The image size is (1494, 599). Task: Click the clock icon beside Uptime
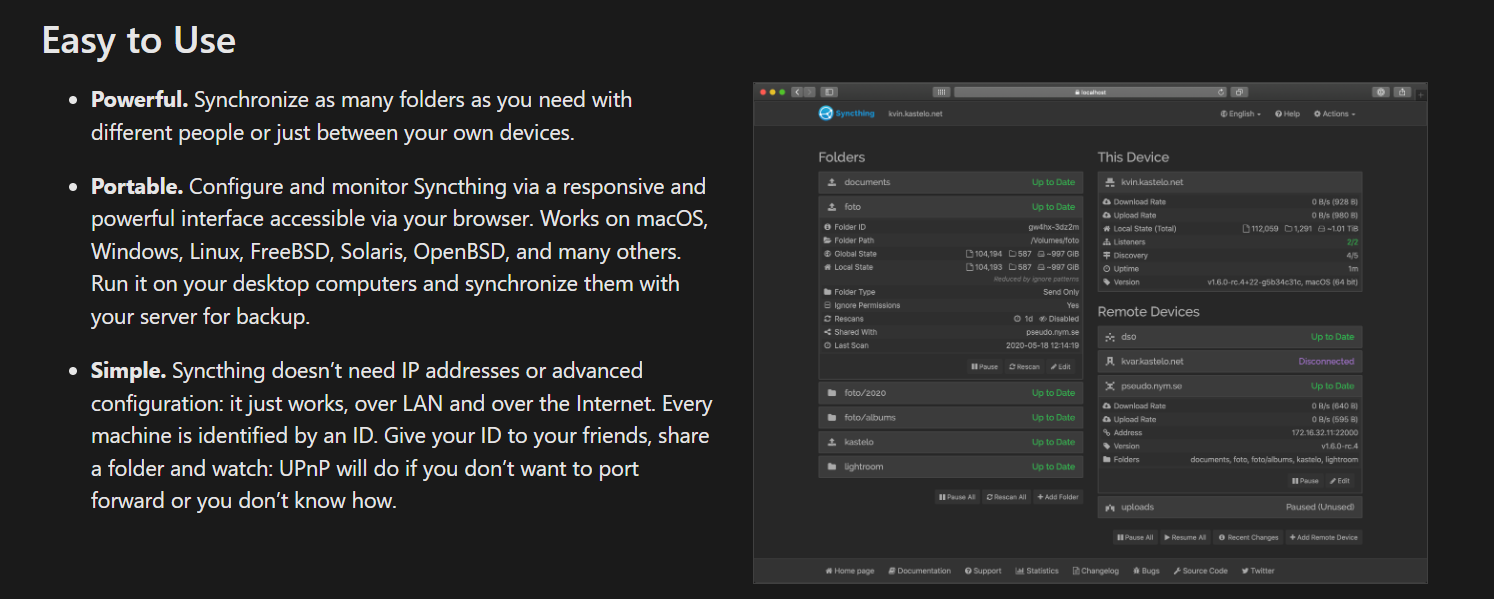(x=1107, y=268)
